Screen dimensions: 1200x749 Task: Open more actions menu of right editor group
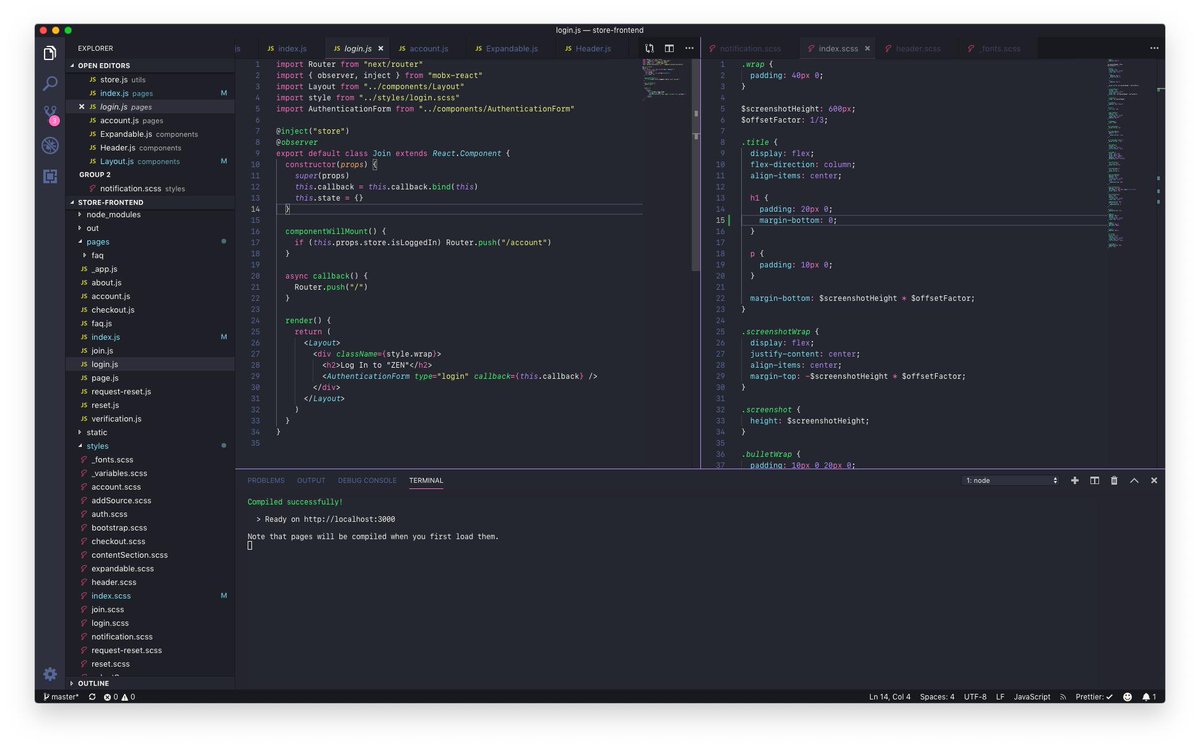pos(1154,48)
